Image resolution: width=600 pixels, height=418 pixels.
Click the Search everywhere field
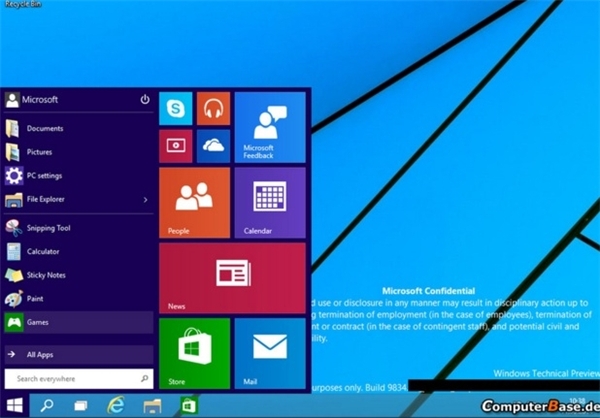pos(79,379)
